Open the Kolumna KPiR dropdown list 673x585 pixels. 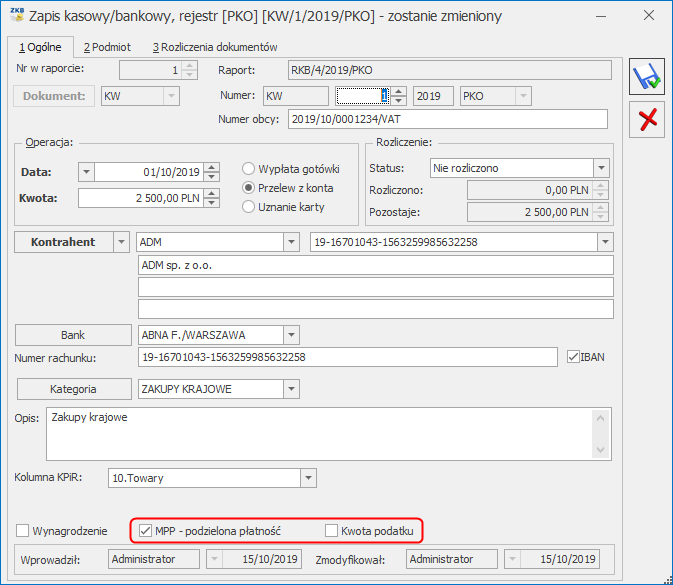coord(307,478)
